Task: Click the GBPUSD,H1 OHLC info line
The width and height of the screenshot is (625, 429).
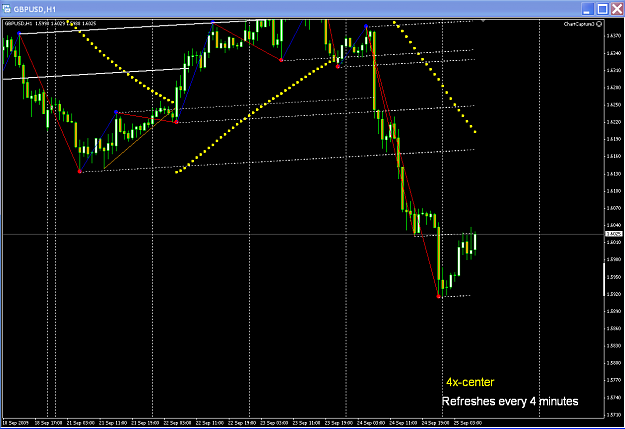Action: (x=50, y=24)
